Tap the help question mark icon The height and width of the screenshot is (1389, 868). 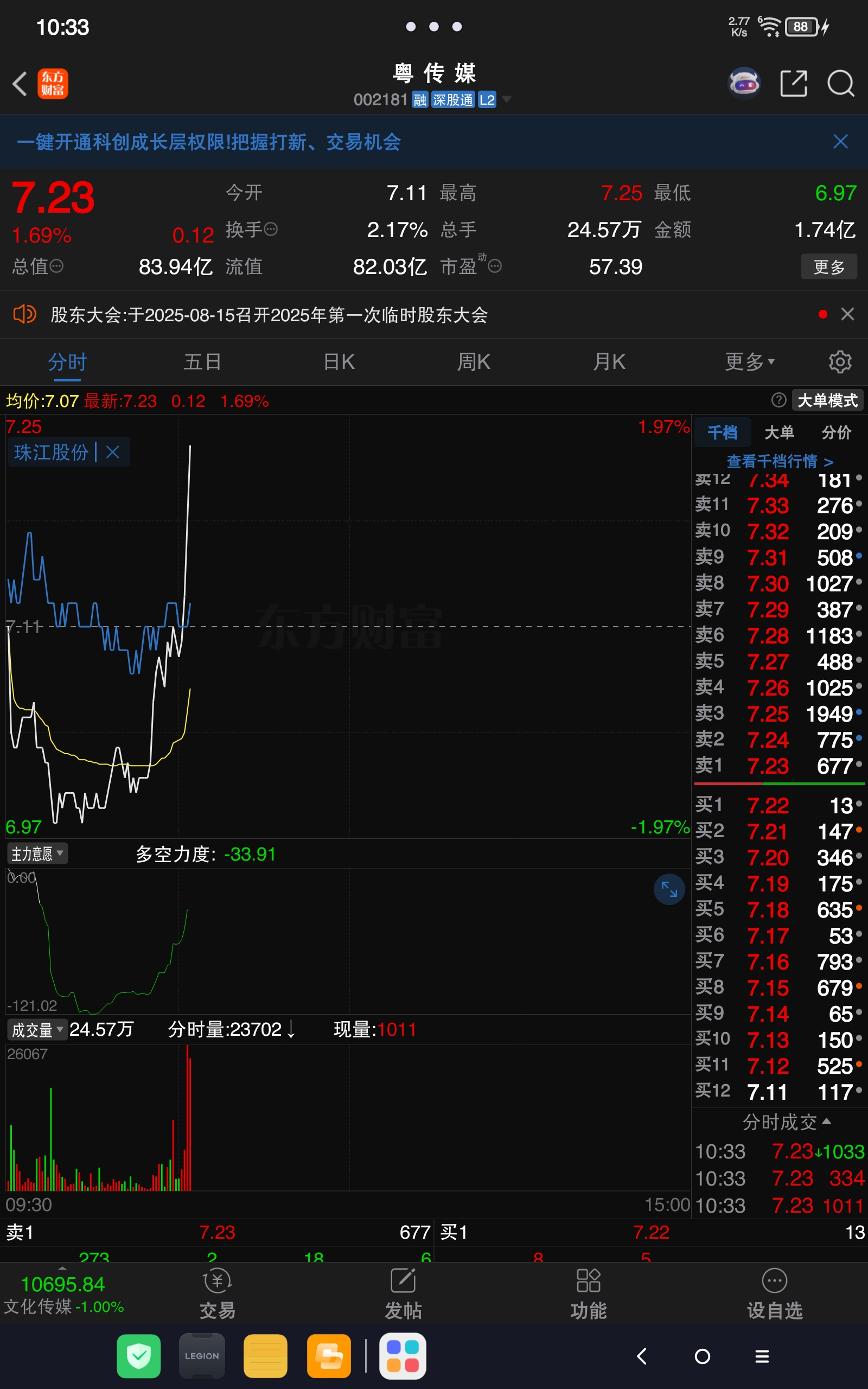[x=778, y=400]
